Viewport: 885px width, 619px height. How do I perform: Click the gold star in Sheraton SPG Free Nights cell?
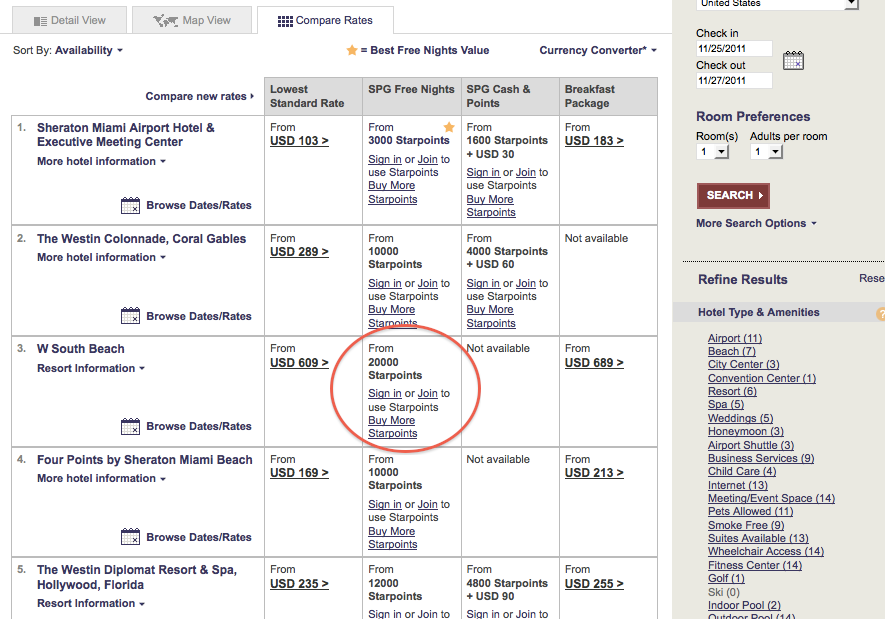pyautogui.click(x=449, y=127)
